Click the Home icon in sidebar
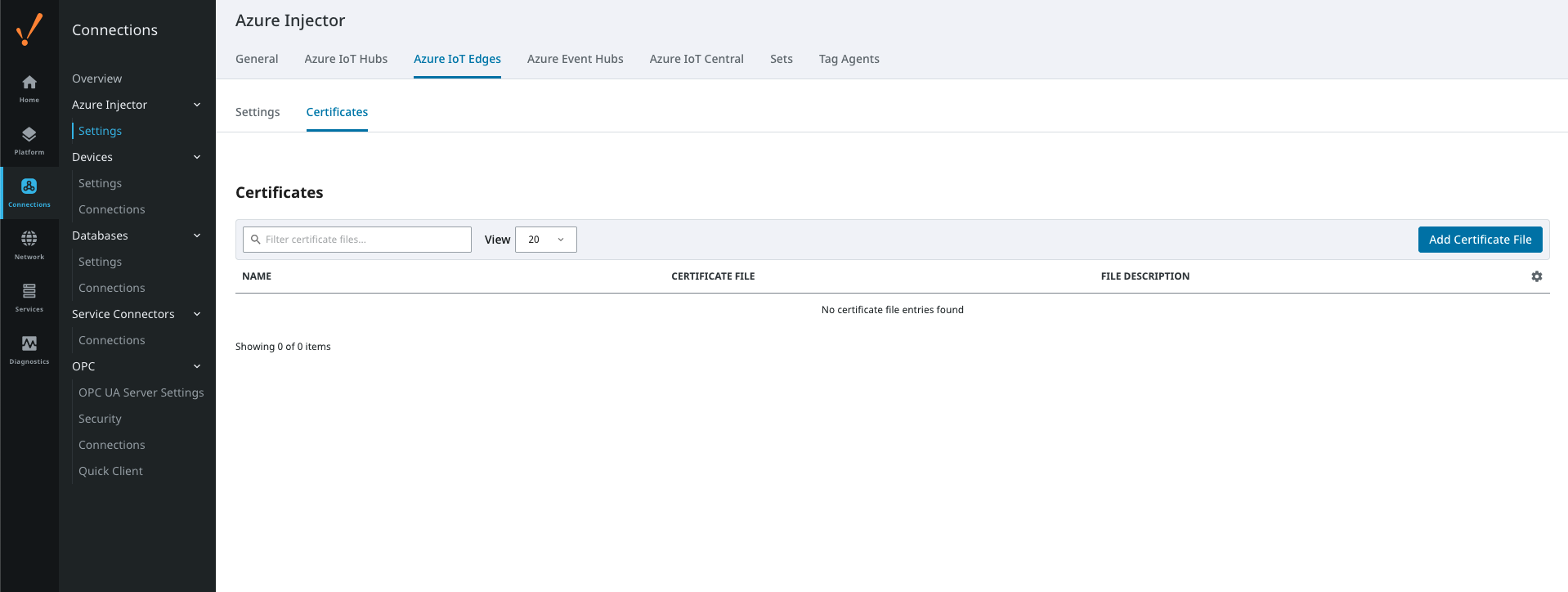This screenshot has height=592, width=1568. coord(29,83)
